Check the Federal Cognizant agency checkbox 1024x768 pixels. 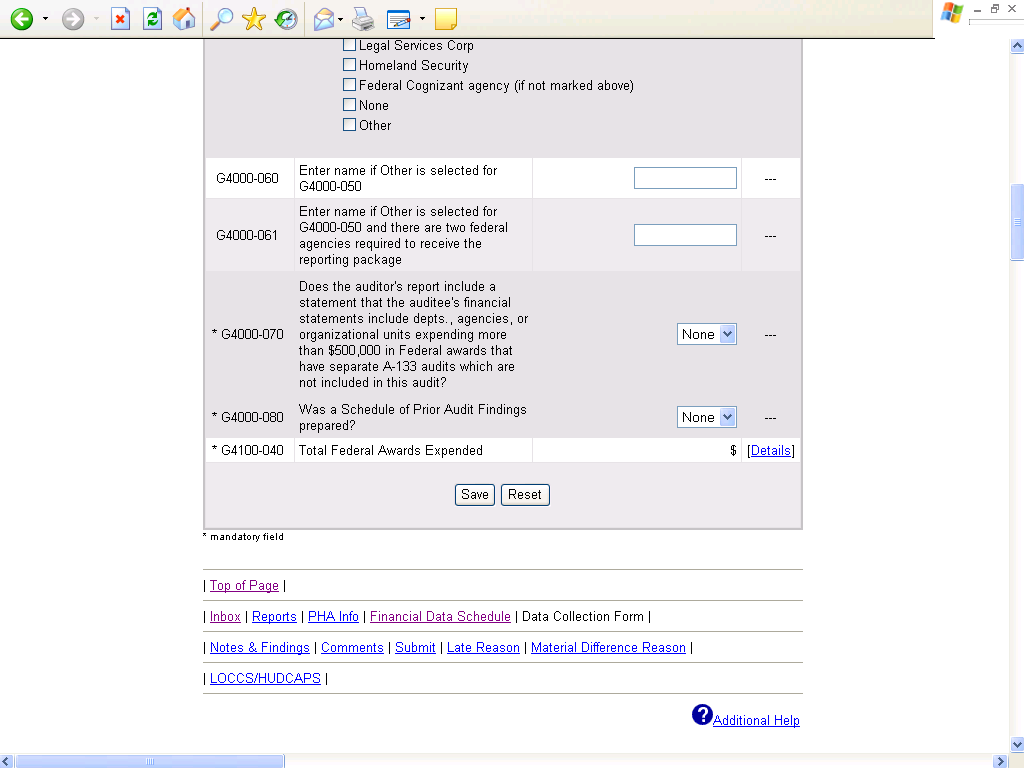349,85
